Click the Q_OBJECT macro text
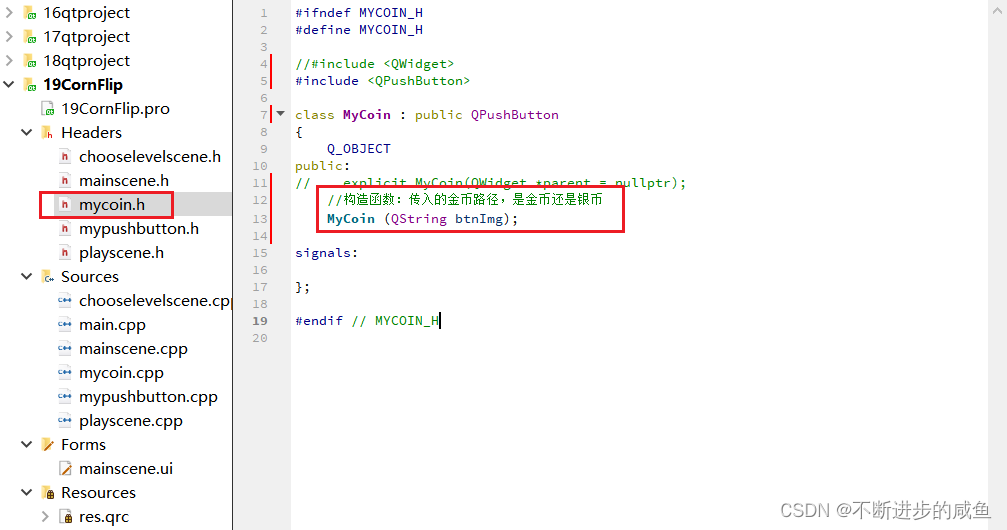Image resolution: width=1007 pixels, height=530 pixels. tap(358, 148)
